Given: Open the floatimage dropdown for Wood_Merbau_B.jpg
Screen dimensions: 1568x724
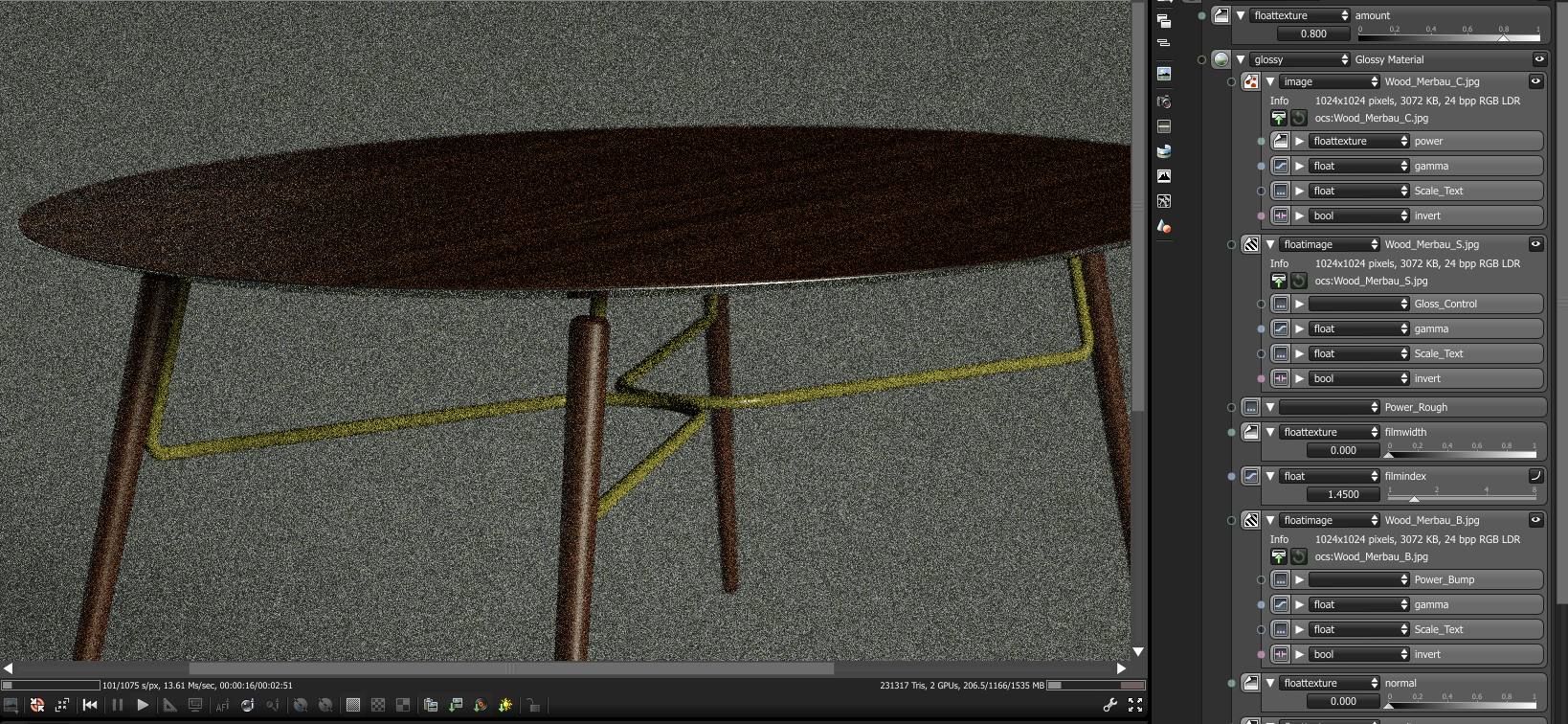Looking at the screenshot, I should click(1330, 520).
